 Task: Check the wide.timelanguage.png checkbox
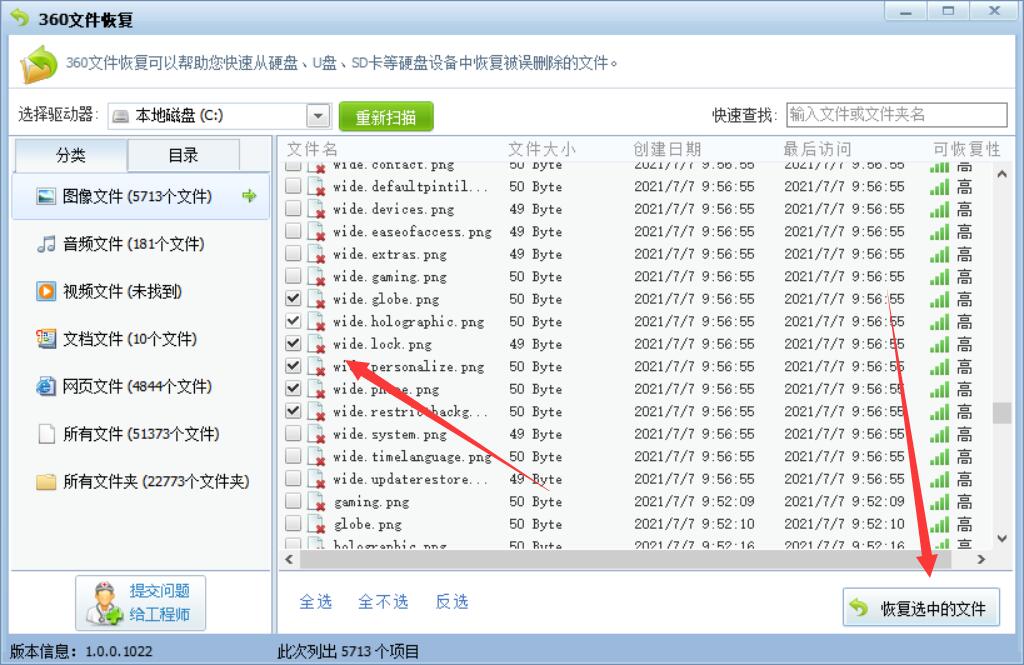[293, 456]
